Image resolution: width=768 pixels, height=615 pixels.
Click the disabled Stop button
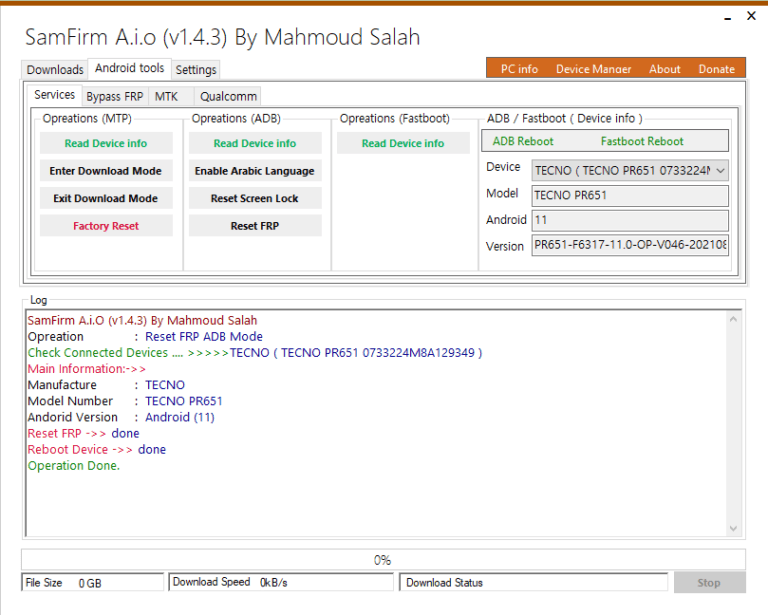click(x=709, y=583)
